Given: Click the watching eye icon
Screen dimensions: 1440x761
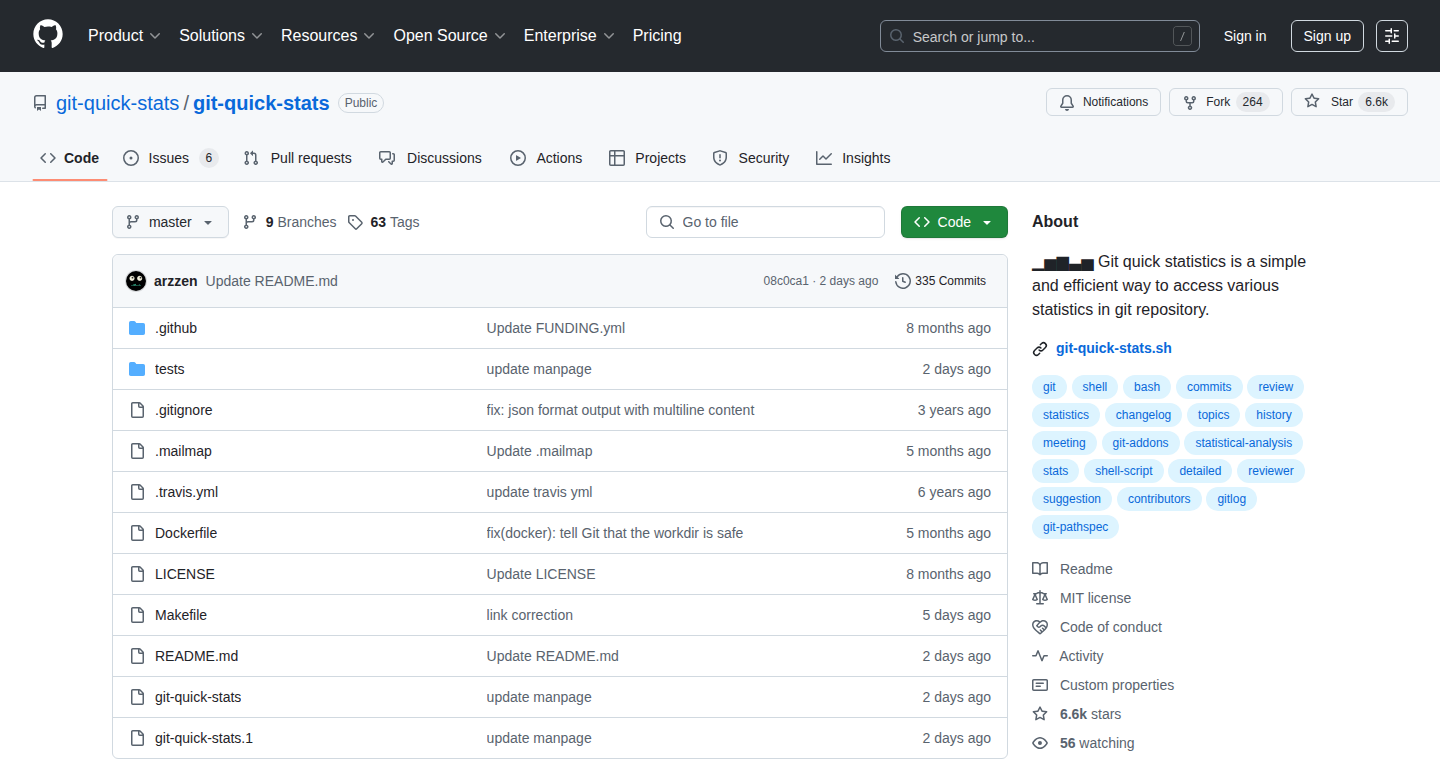Looking at the screenshot, I should pos(1040,743).
